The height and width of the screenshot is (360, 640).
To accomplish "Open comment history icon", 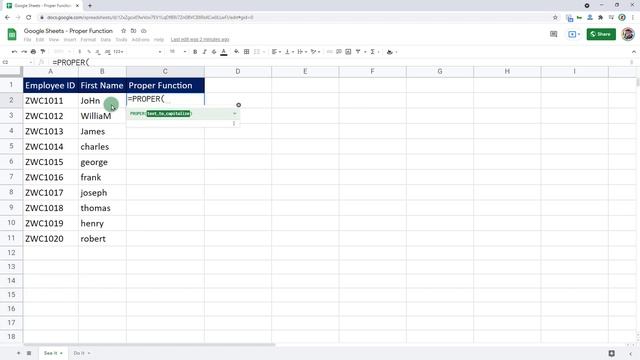I will (x=553, y=34).
